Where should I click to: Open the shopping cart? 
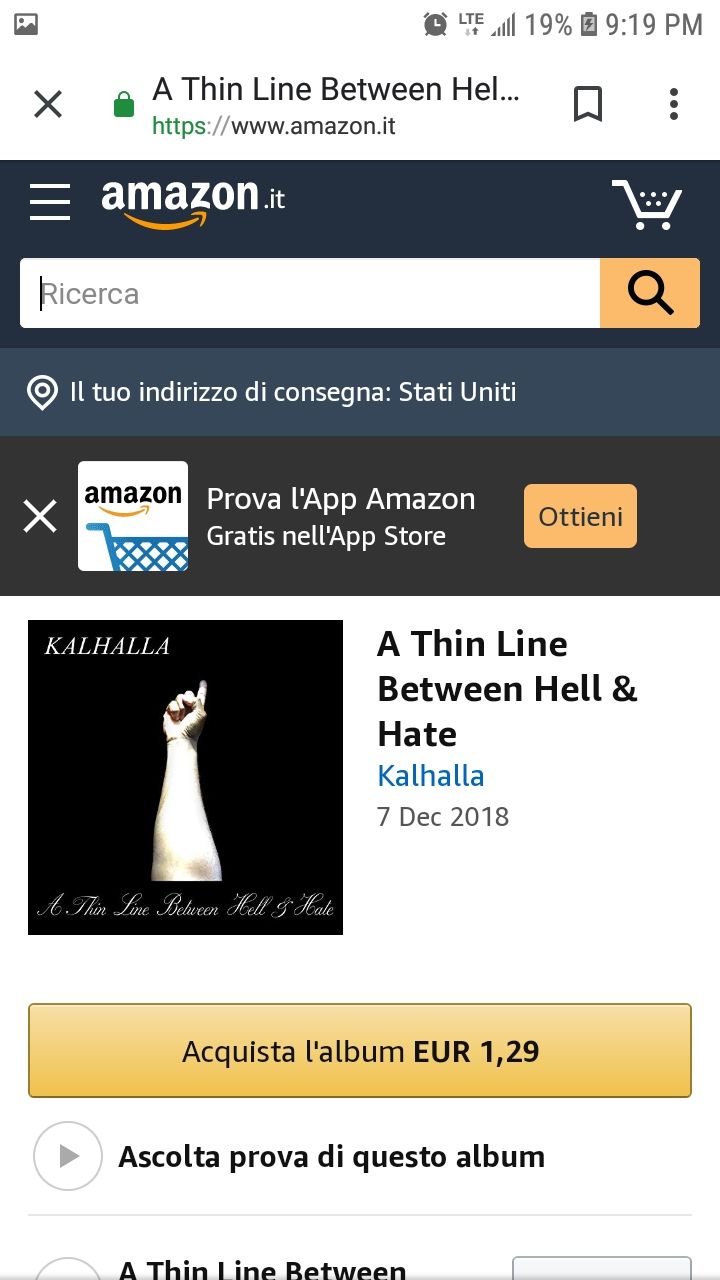pyautogui.click(x=647, y=204)
